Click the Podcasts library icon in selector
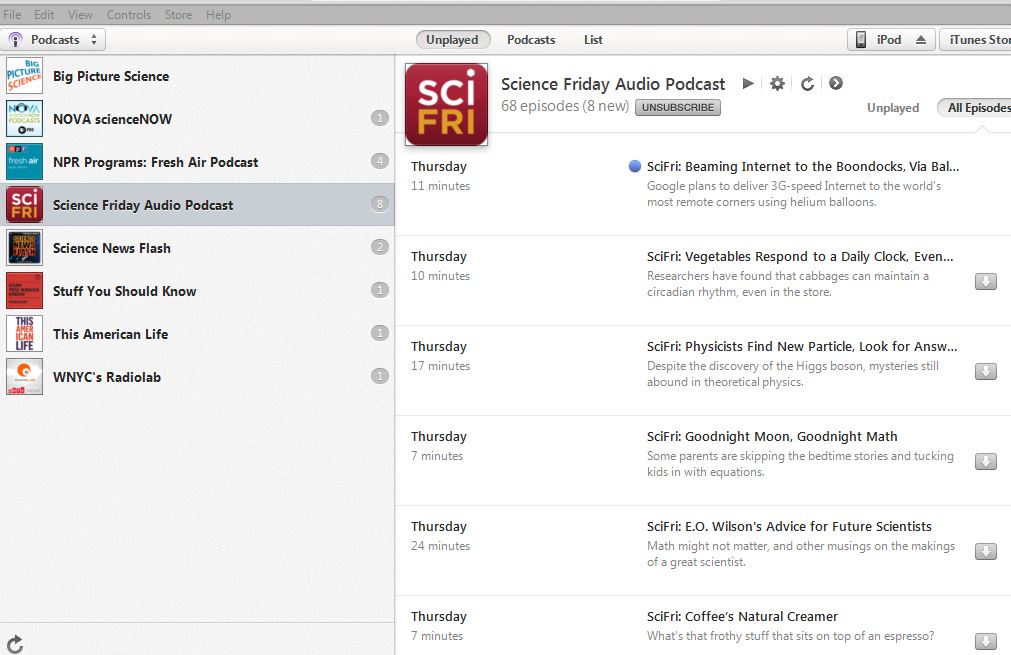This screenshot has height=655, width=1011. click(15, 40)
